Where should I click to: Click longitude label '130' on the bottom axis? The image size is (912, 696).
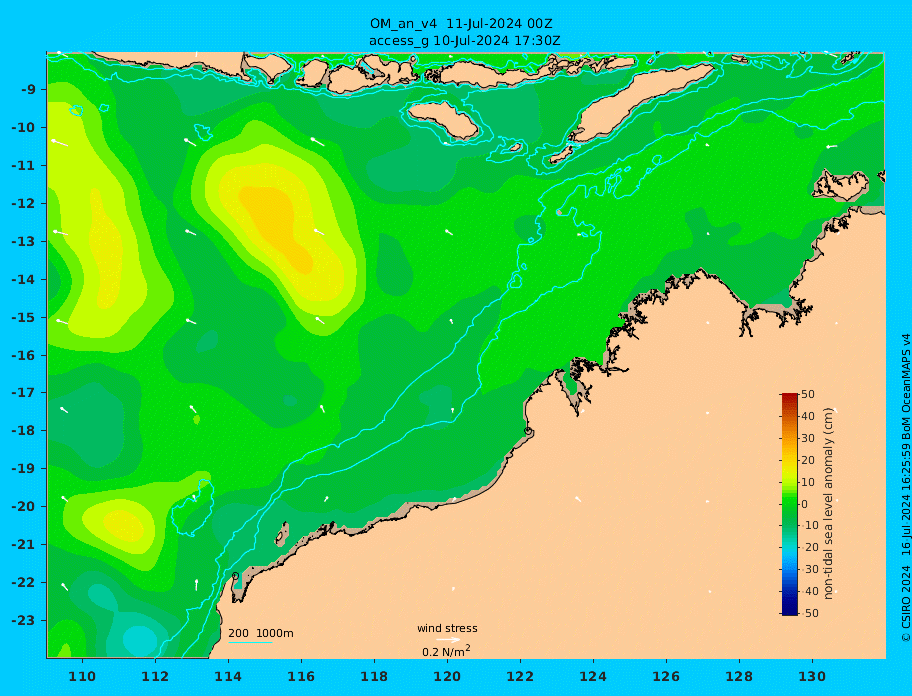[812, 676]
